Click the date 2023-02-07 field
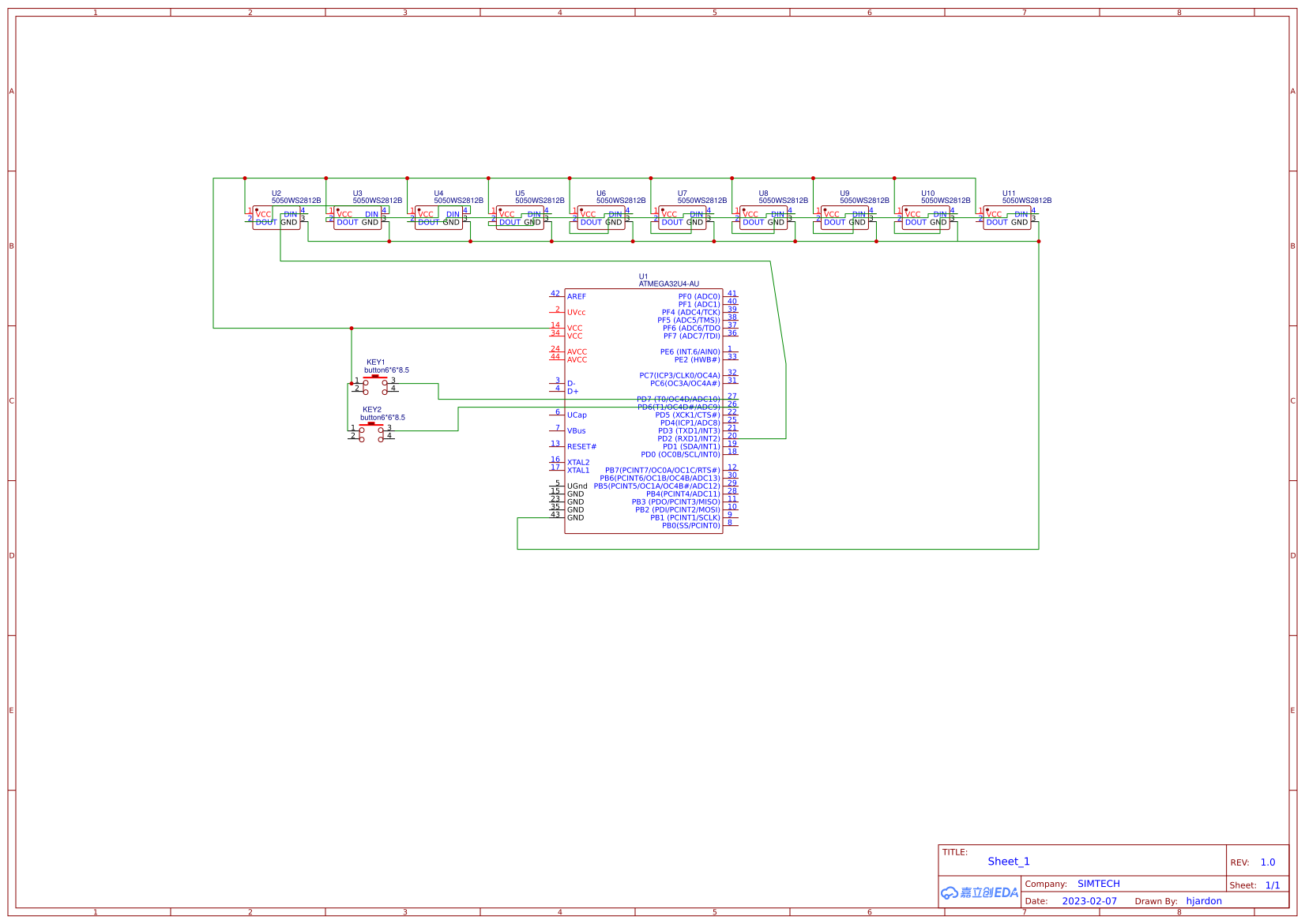Image resolution: width=1305 pixels, height=924 pixels. (1090, 901)
